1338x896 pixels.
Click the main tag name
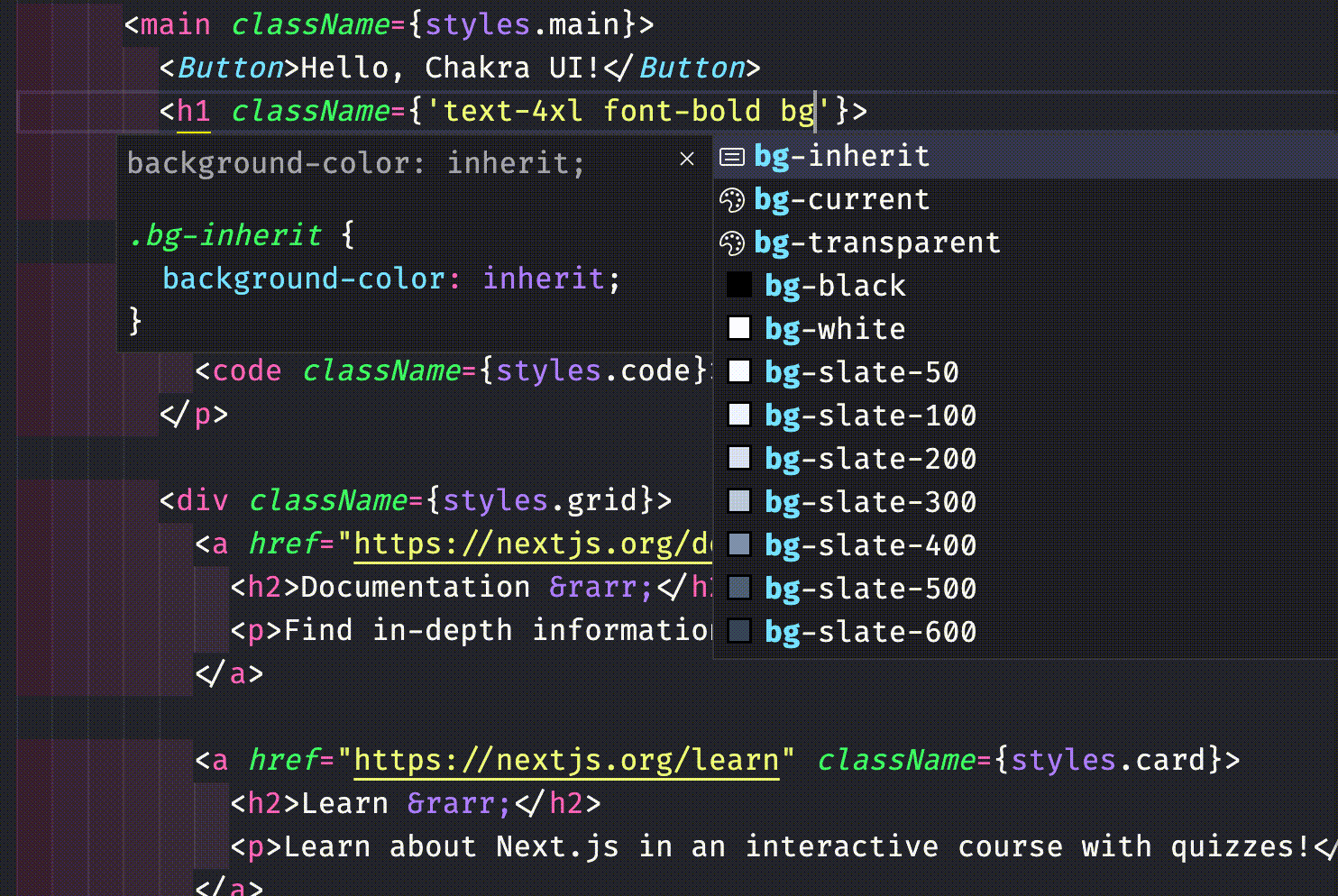tap(175, 24)
